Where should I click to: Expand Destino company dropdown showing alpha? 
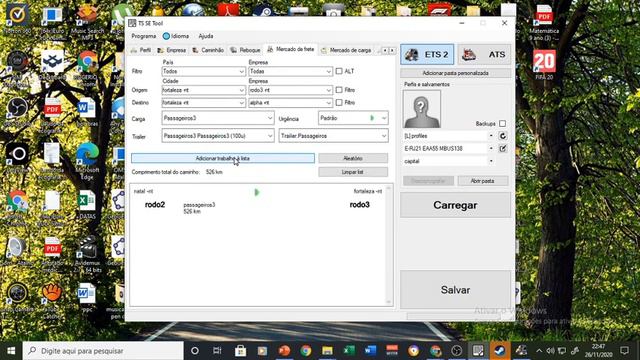tap(329, 103)
